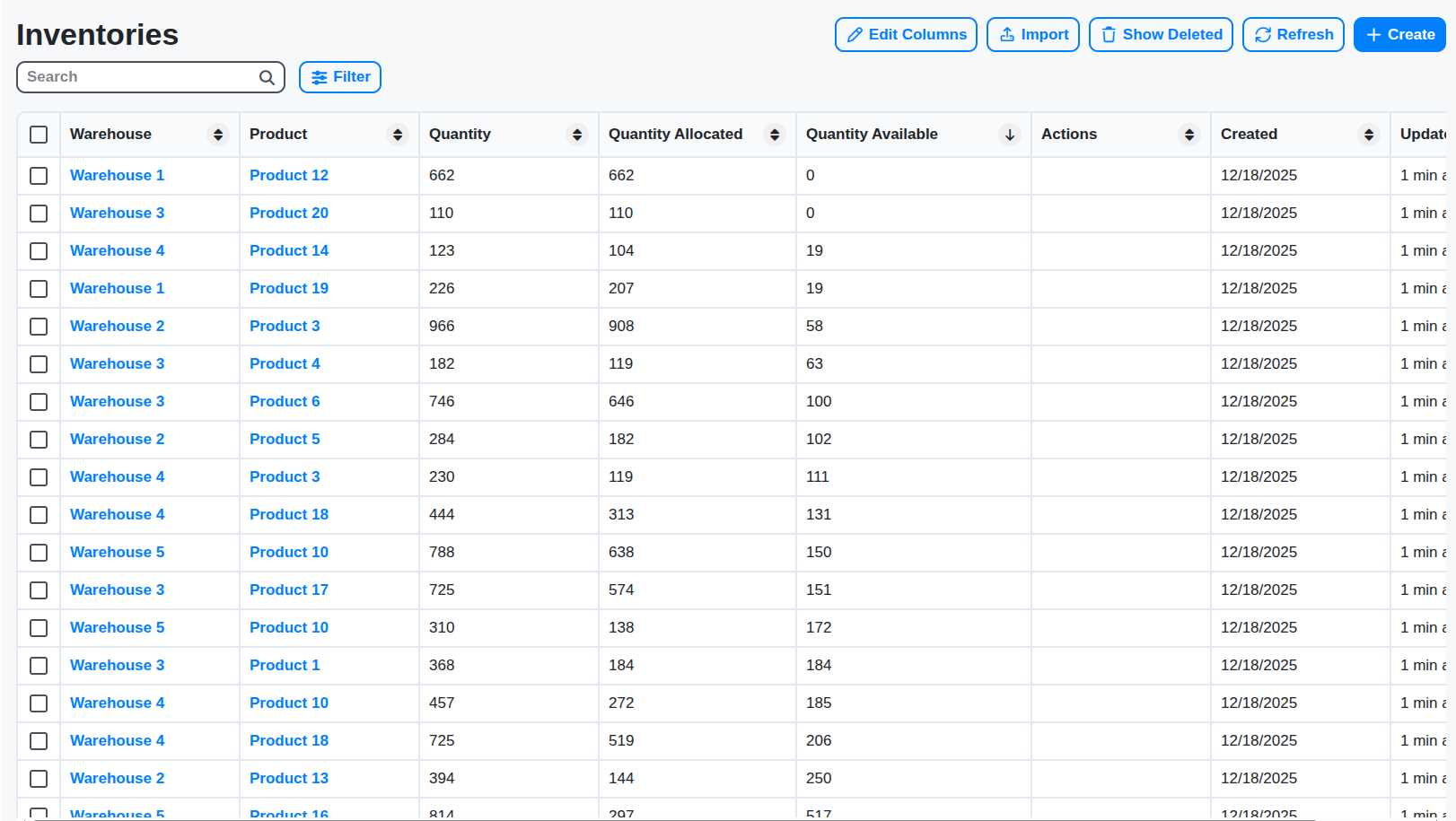
Task: Open sorting on the Warehouse column
Action: pos(217,134)
